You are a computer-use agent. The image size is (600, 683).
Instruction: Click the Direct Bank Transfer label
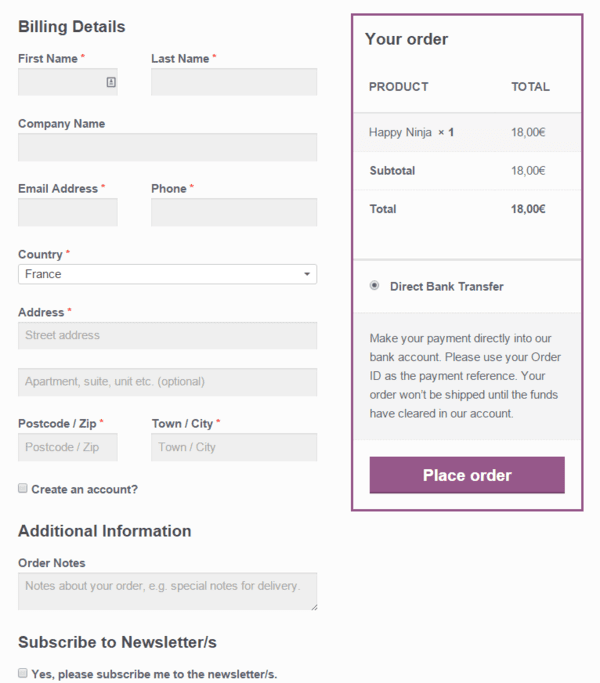446,286
